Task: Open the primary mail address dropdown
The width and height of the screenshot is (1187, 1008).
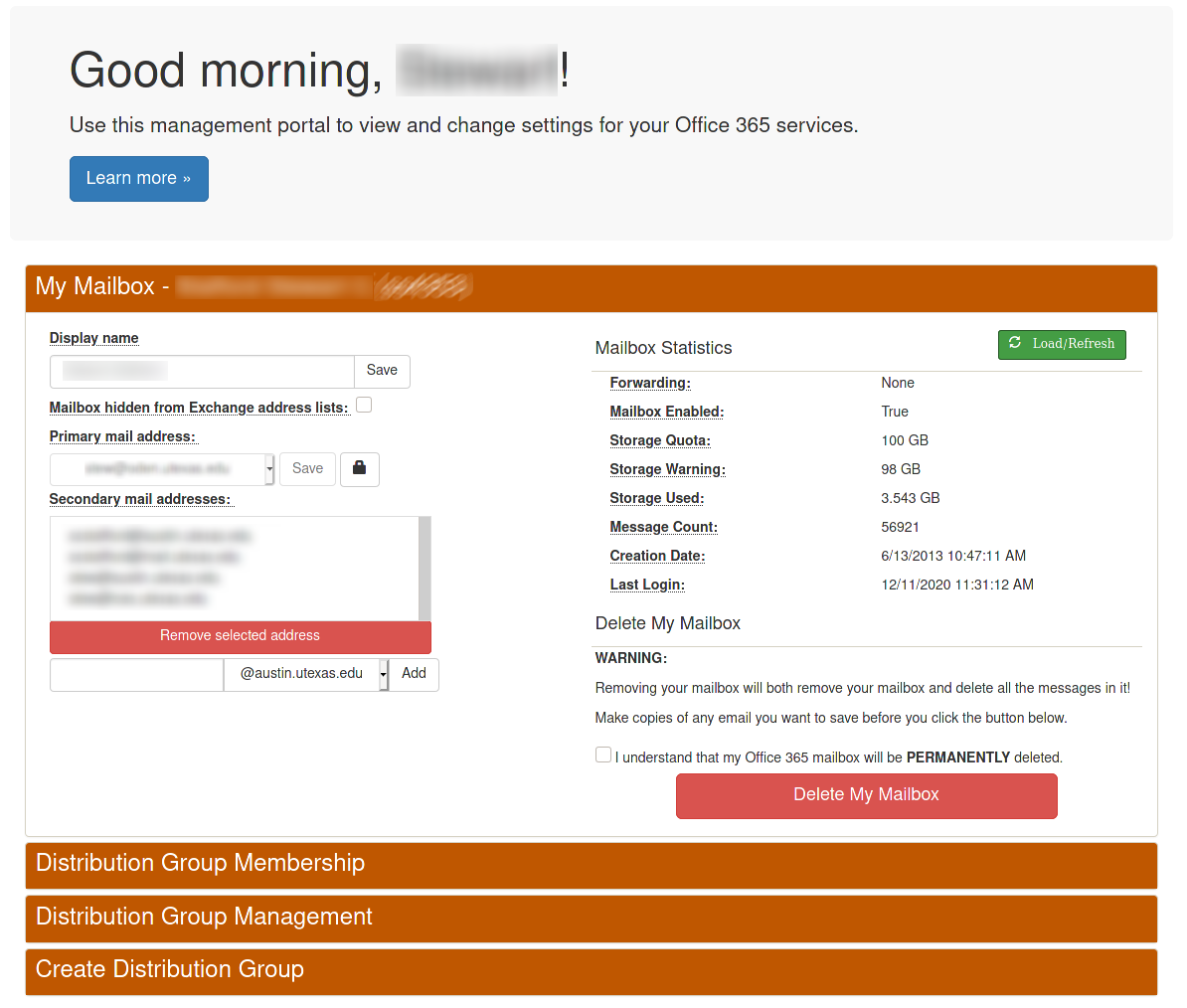Action: [163, 468]
